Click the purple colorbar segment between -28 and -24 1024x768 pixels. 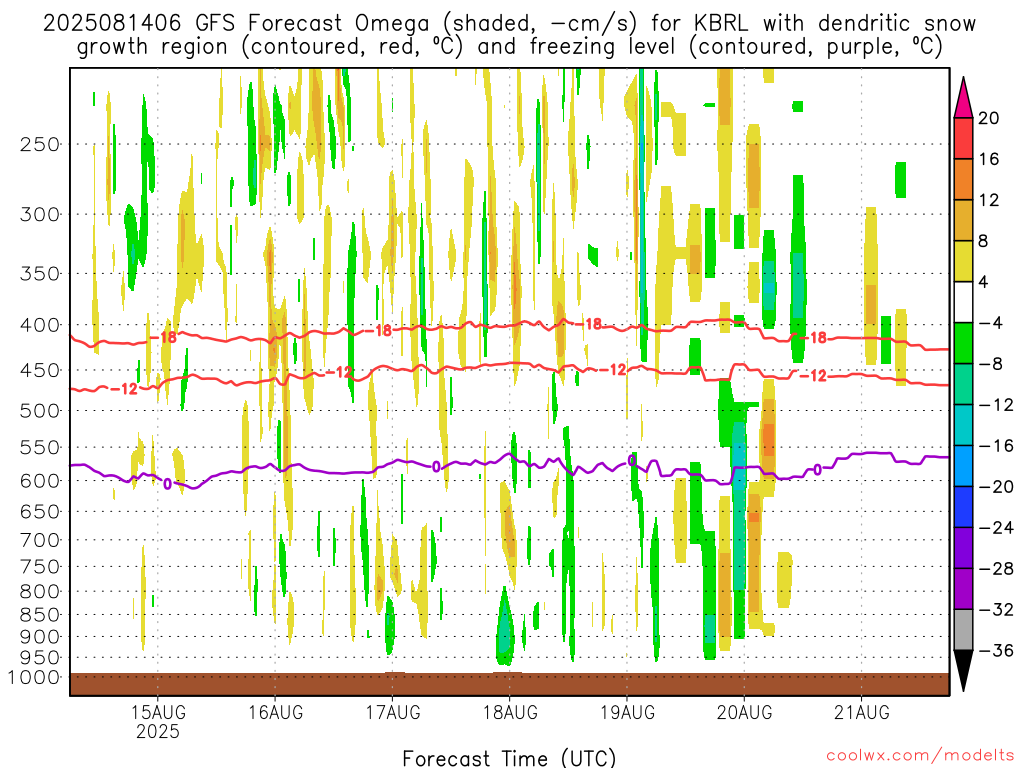pyautogui.click(x=963, y=548)
